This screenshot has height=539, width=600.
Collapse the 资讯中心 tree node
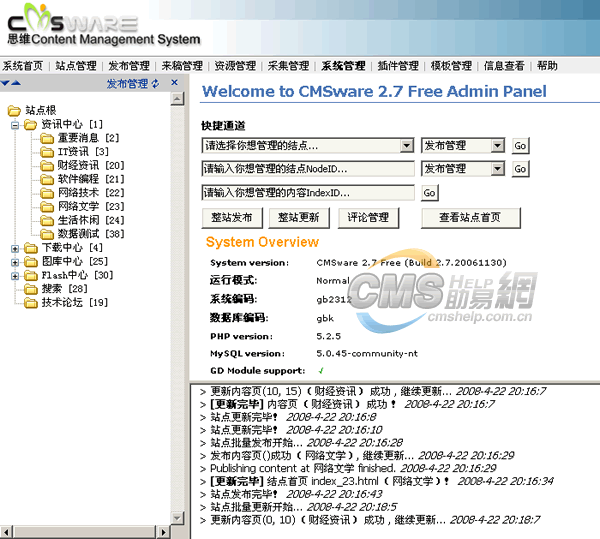click(15, 125)
